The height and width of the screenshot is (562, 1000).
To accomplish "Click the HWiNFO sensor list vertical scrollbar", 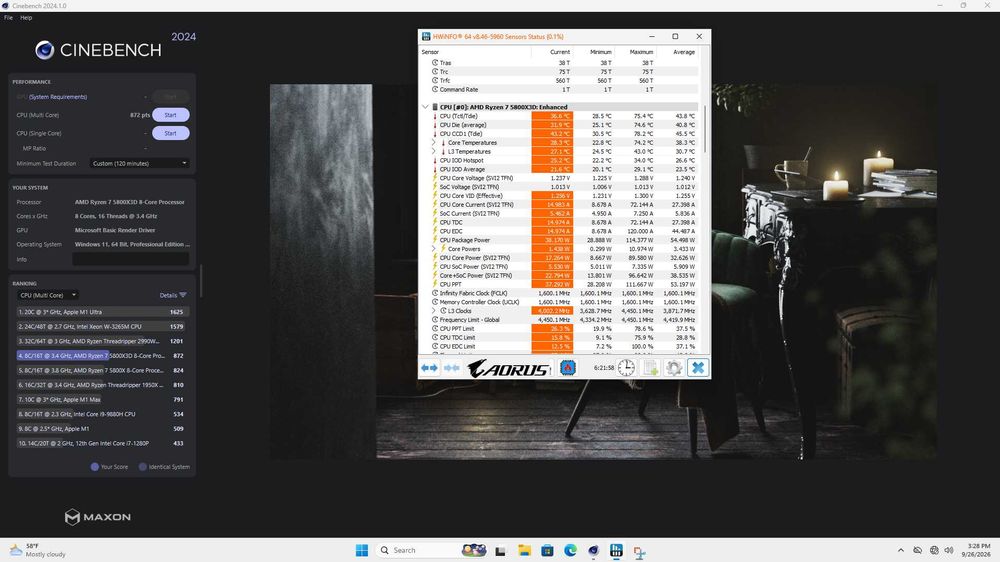I will (x=705, y=129).
